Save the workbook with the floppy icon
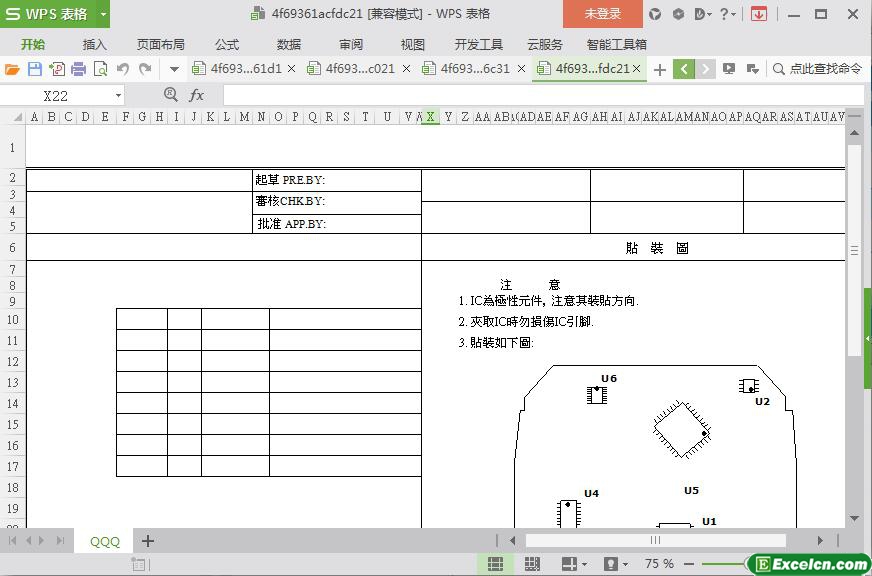The height and width of the screenshot is (576, 872). (34, 69)
